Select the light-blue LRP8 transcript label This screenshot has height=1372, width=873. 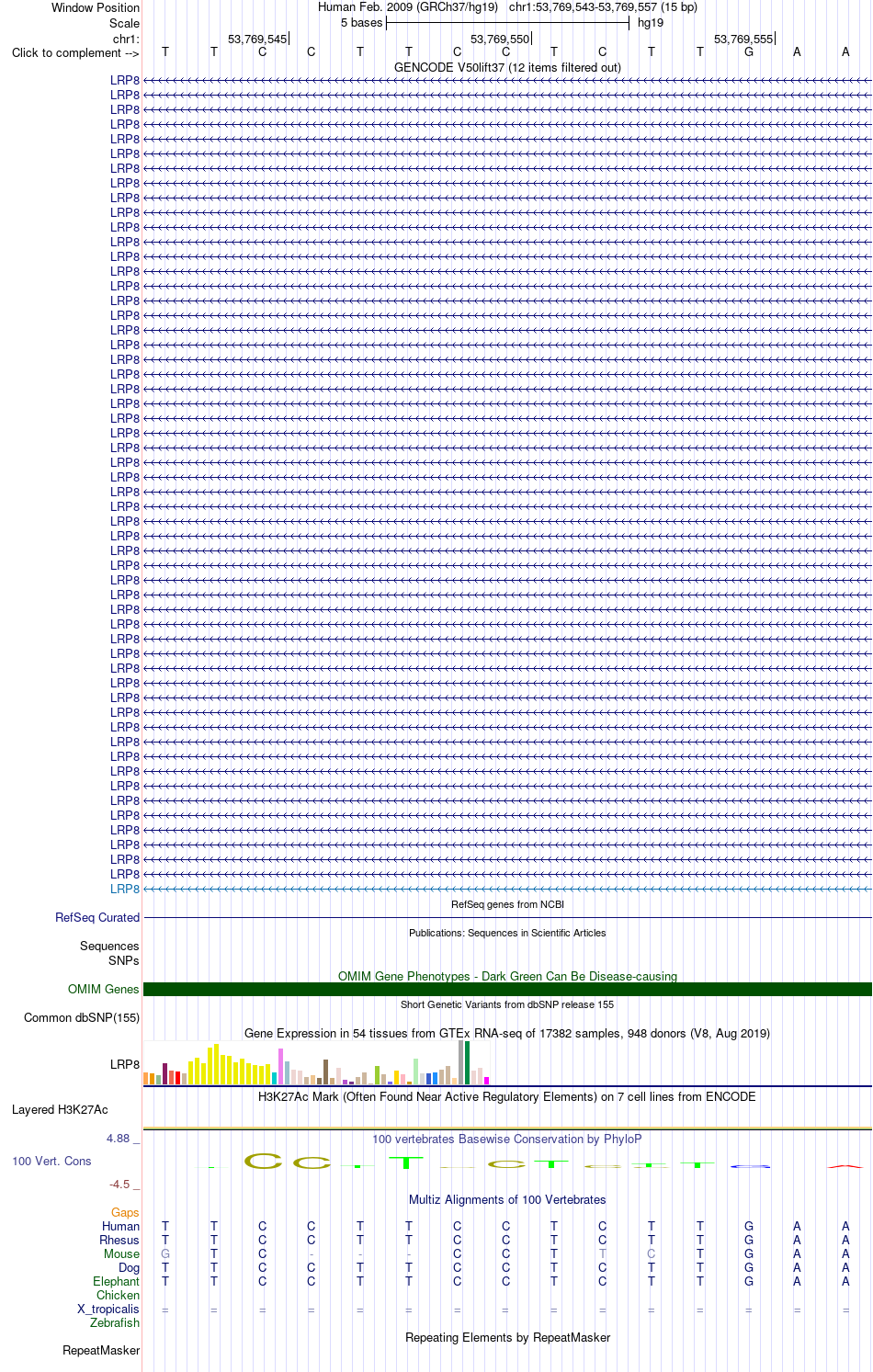(x=125, y=889)
